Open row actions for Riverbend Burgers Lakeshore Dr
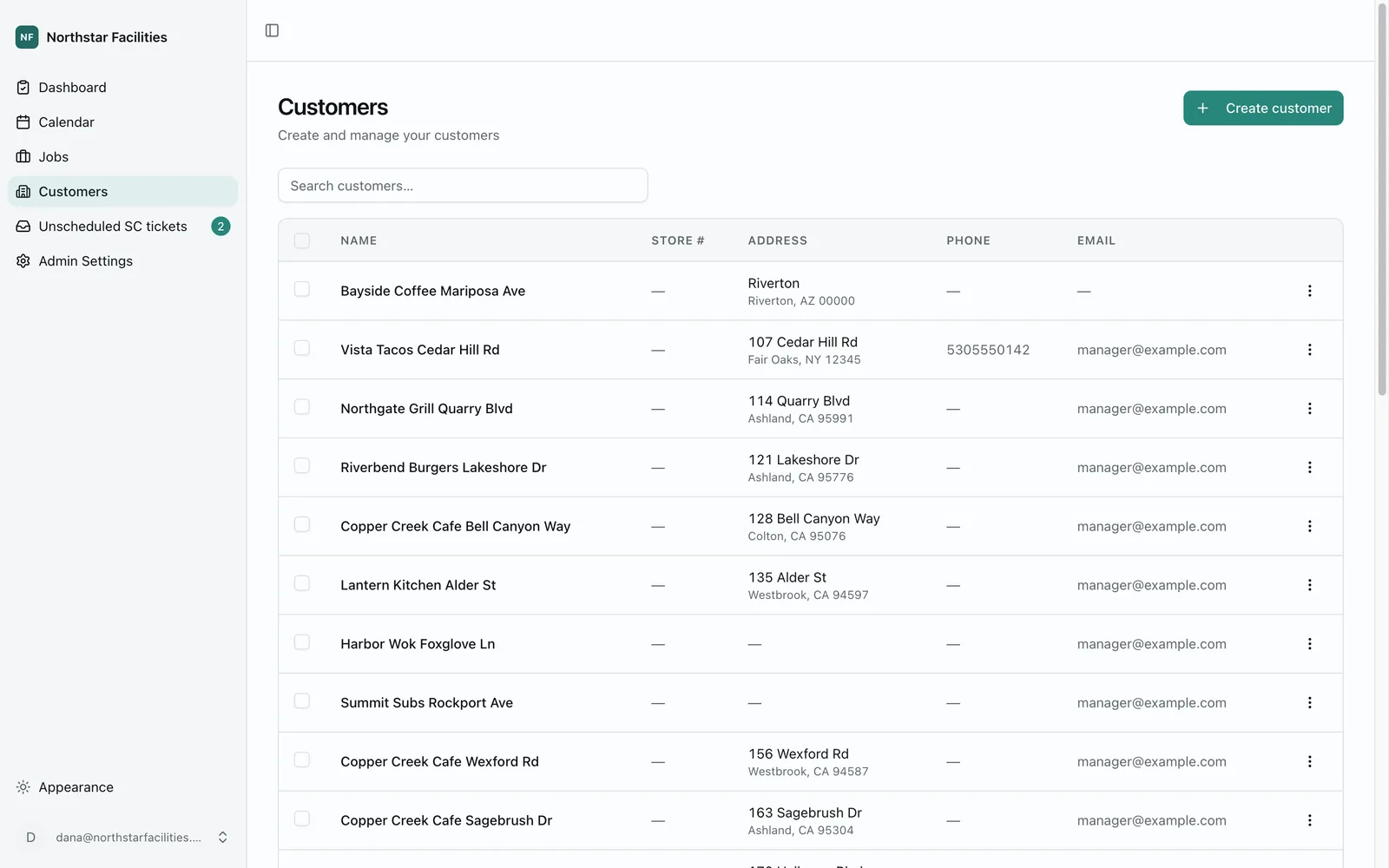 (1309, 467)
